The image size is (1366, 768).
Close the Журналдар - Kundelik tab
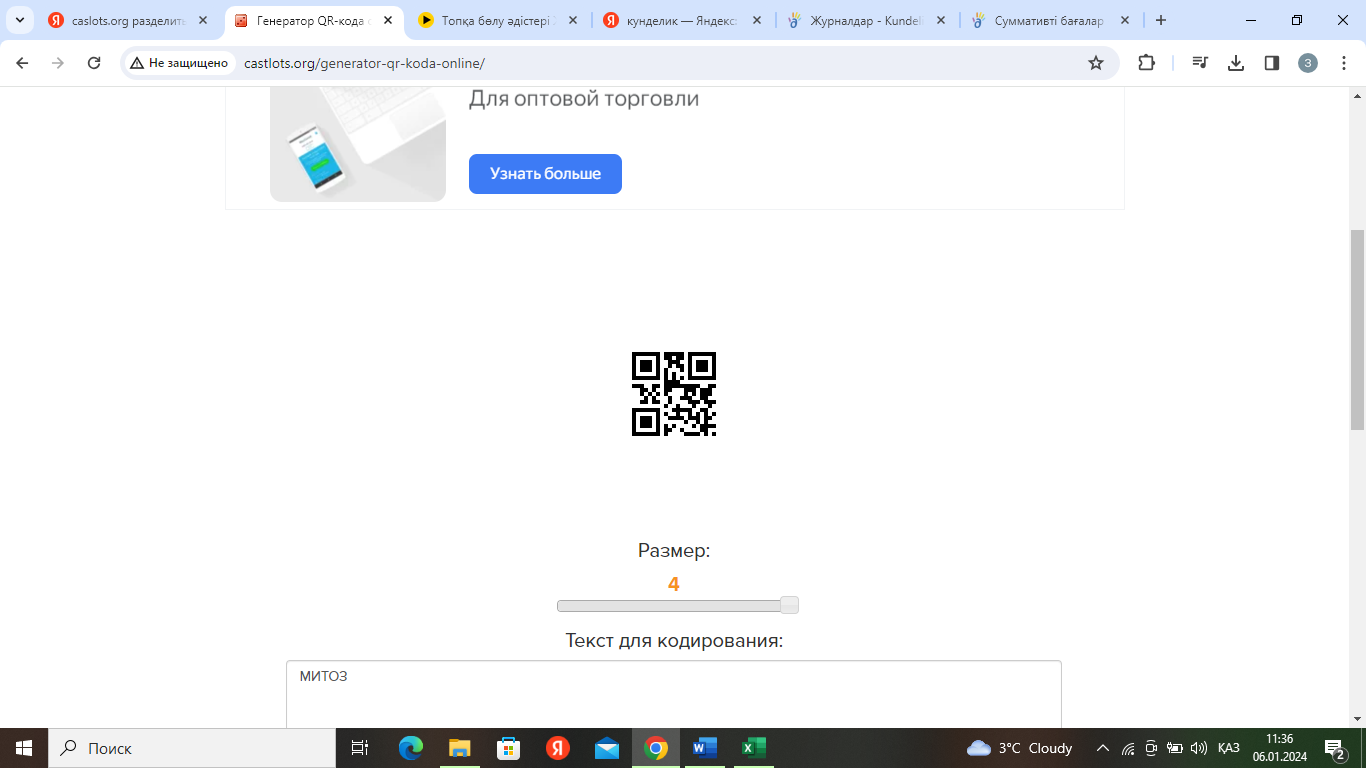tap(941, 20)
